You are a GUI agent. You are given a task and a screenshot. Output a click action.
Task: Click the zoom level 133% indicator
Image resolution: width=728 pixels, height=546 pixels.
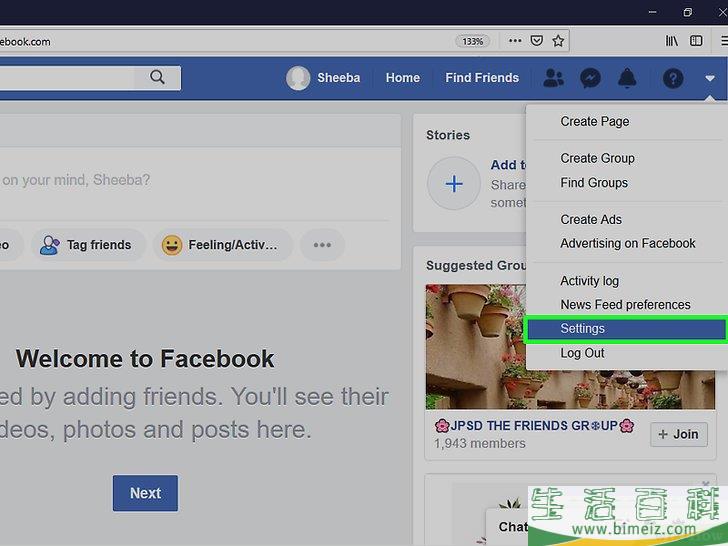(x=472, y=41)
